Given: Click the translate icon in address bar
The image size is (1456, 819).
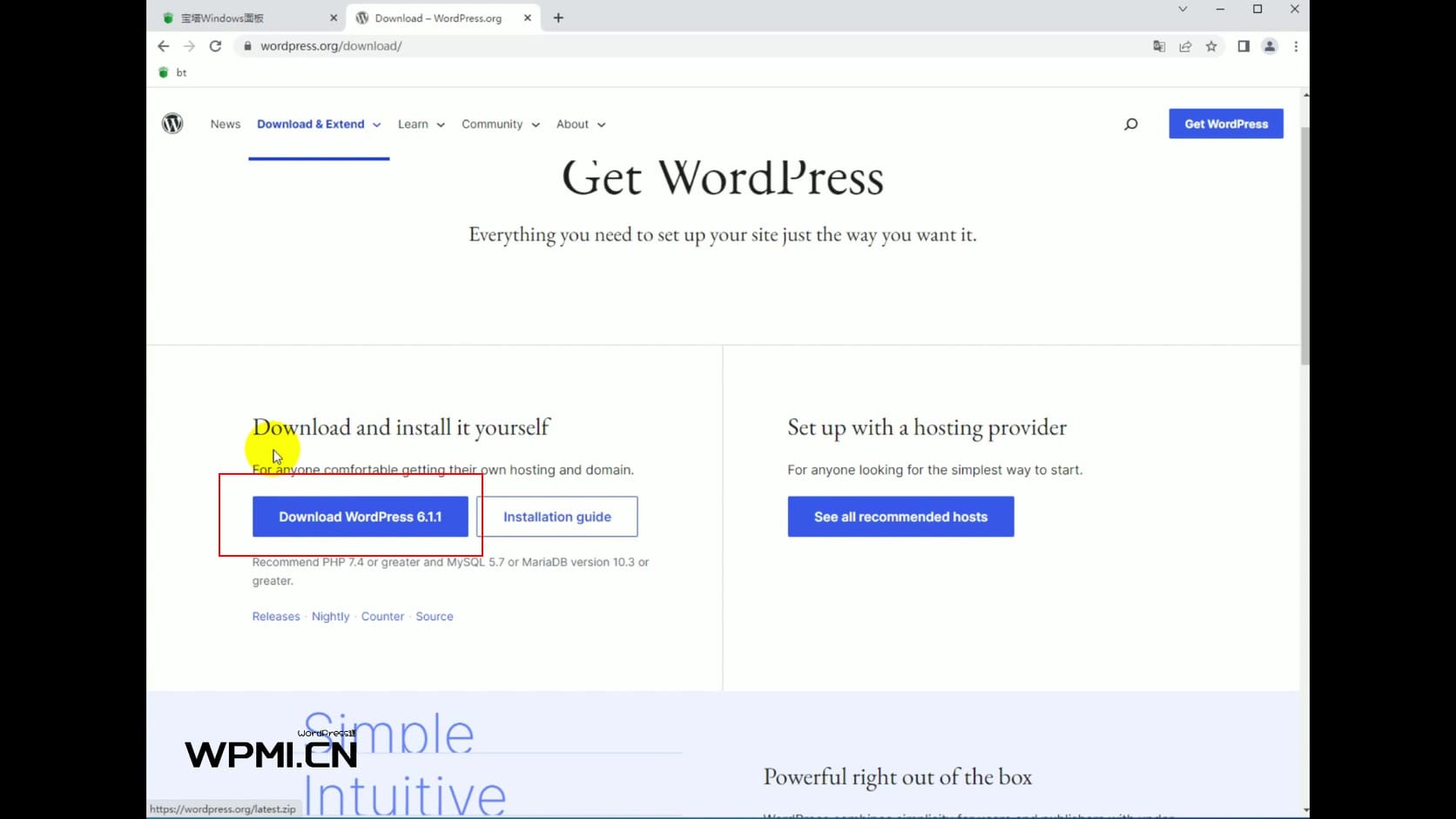Looking at the screenshot, I should coord(1159,46).
